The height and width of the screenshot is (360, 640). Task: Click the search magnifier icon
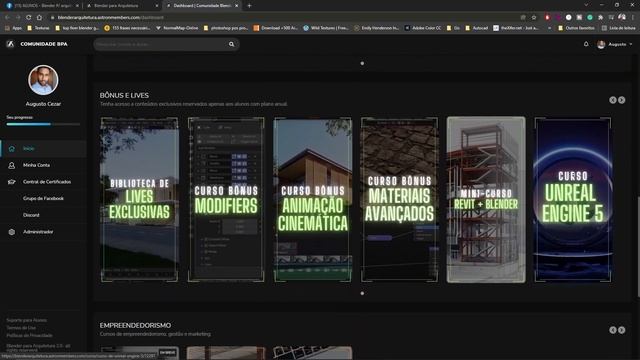[x=231, y=44]
